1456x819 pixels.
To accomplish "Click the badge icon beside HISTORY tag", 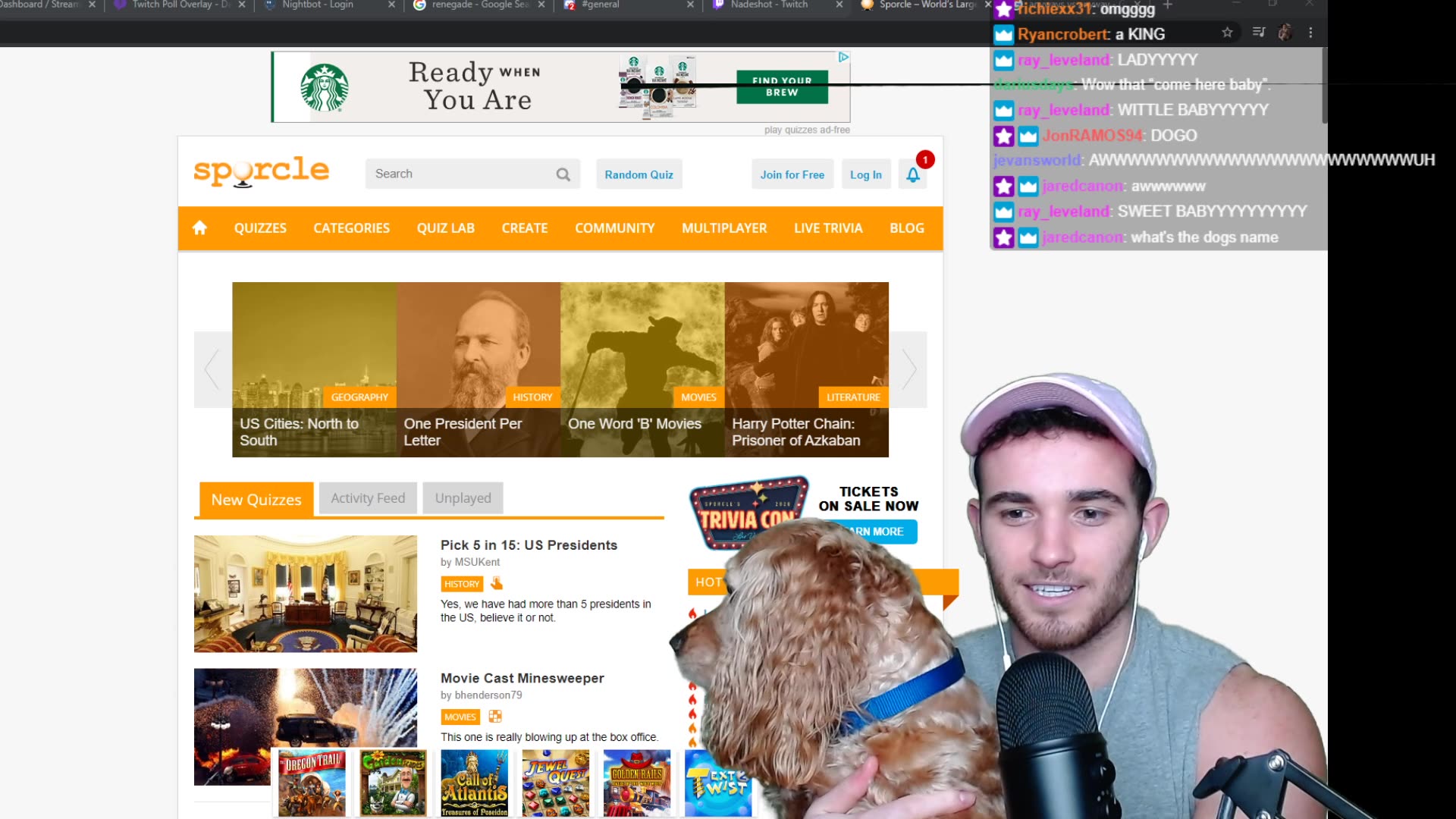I will pos(497,583).
